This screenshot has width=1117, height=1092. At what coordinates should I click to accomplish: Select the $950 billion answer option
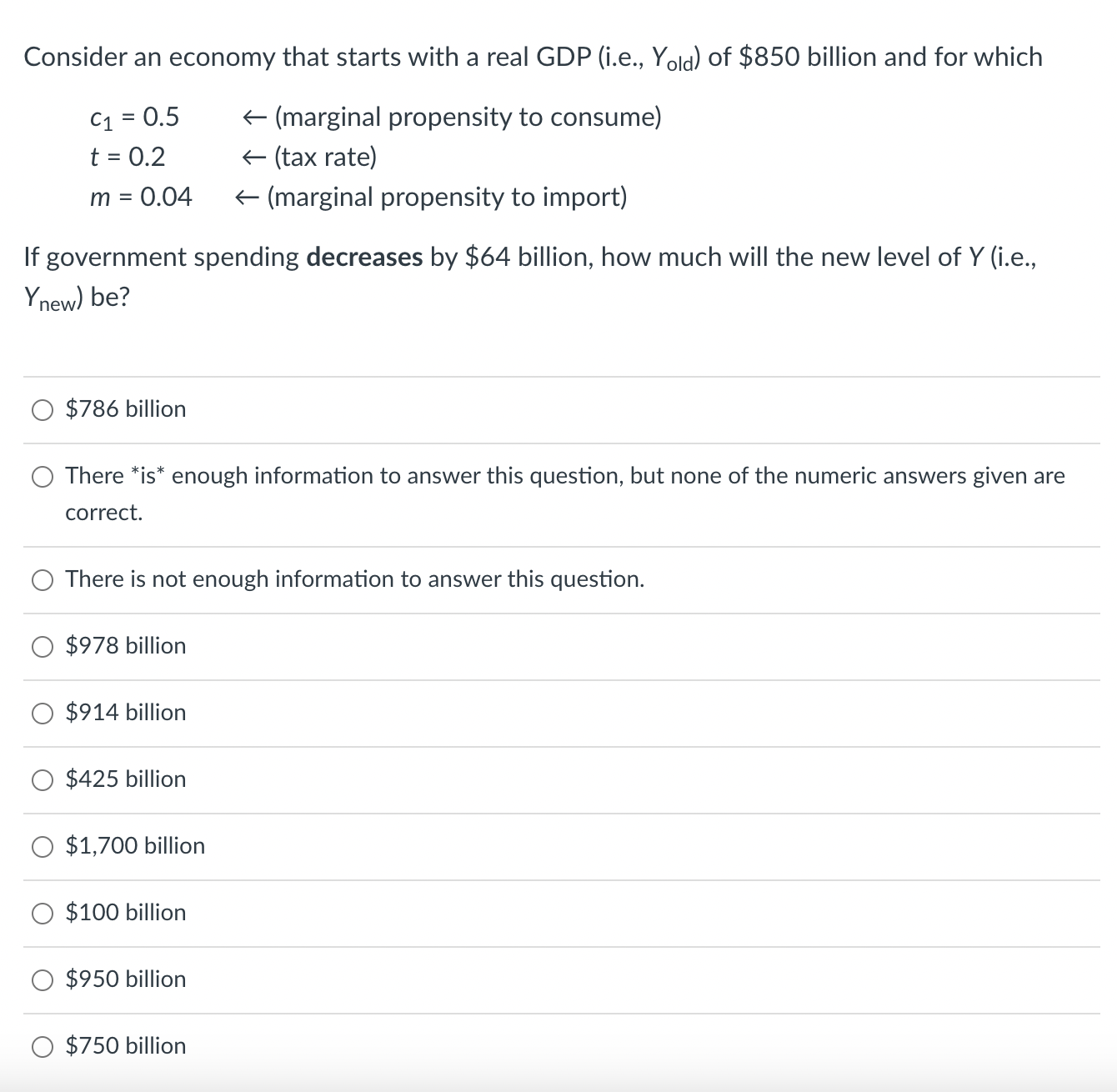point(42,979)
